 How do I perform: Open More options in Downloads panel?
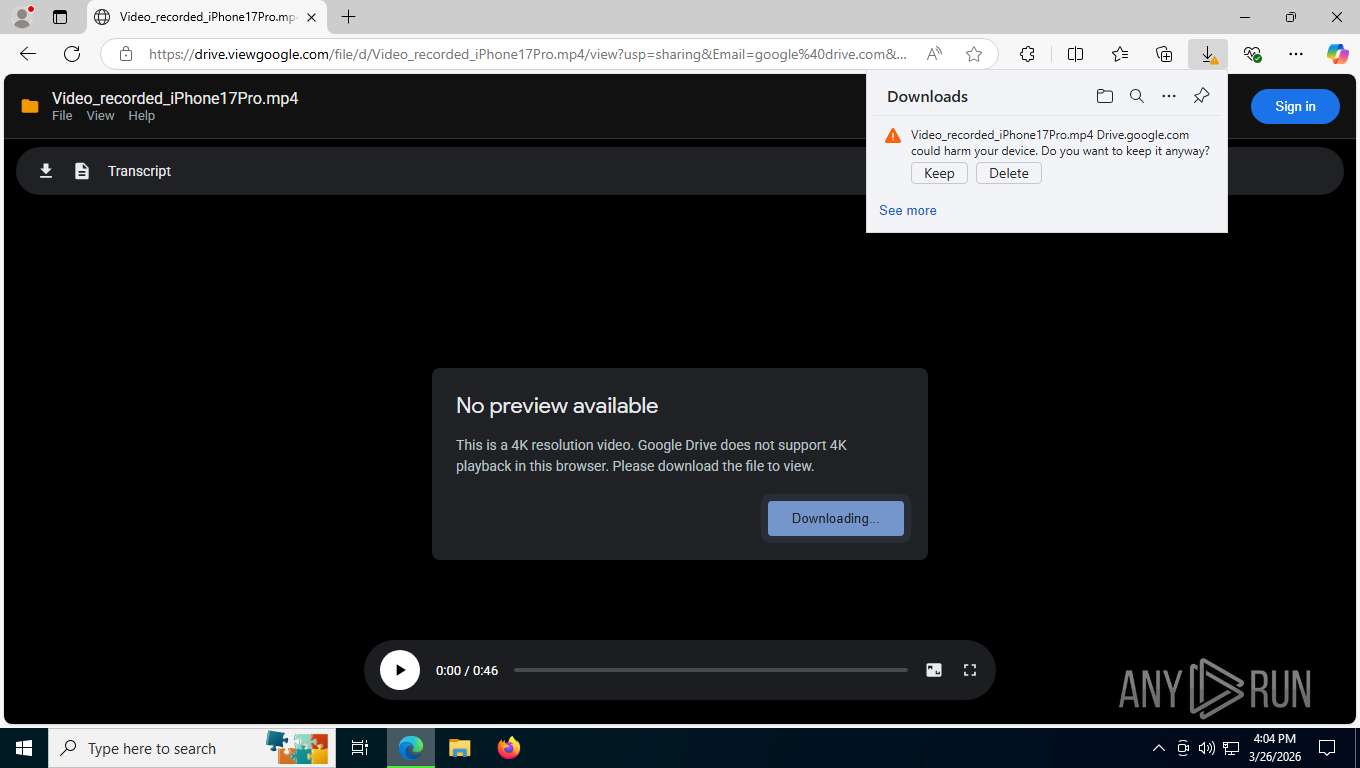coord(1169,96)
